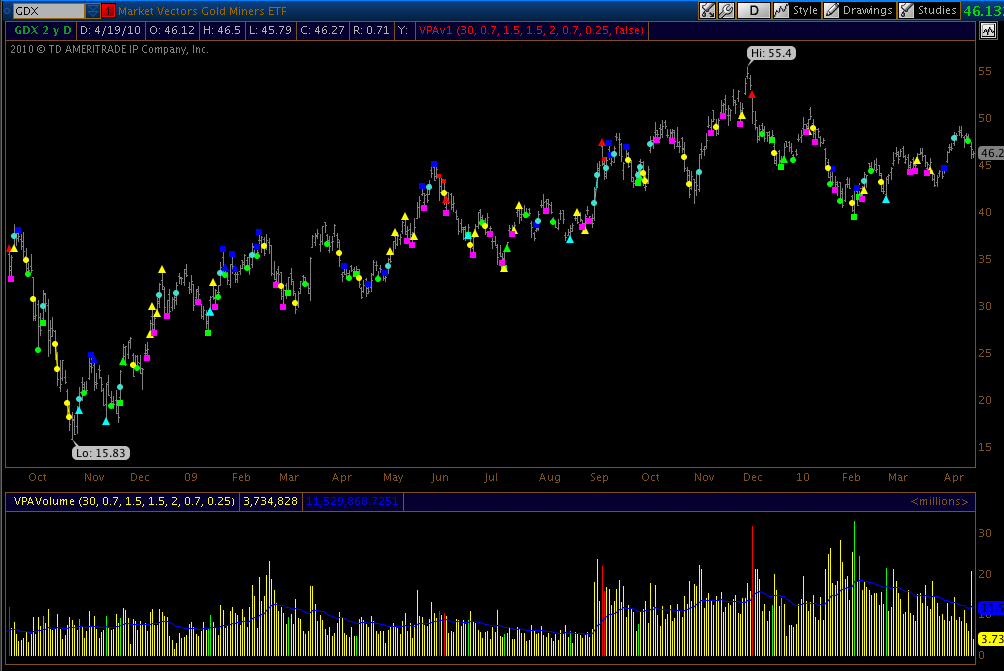Click the red number 1 link indicator
1004x671 pixels.
coord(108,11)
